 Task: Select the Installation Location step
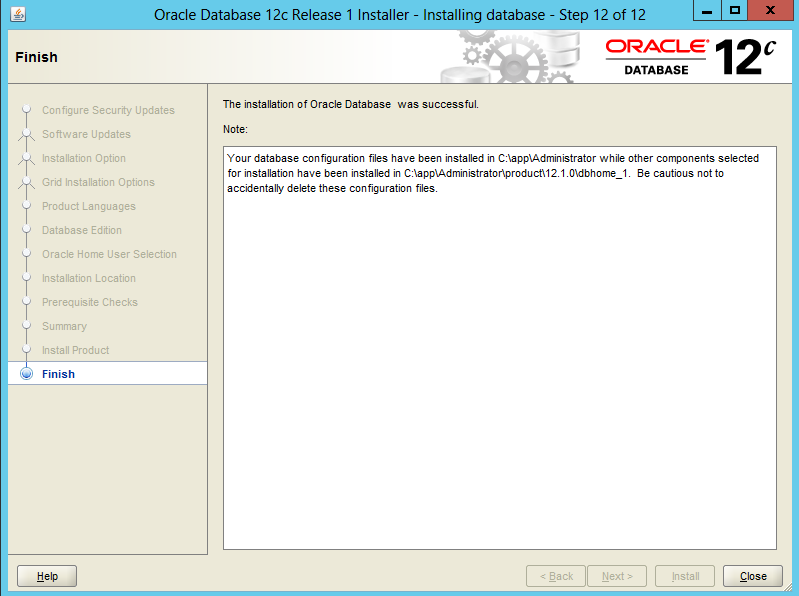point(89,278)
